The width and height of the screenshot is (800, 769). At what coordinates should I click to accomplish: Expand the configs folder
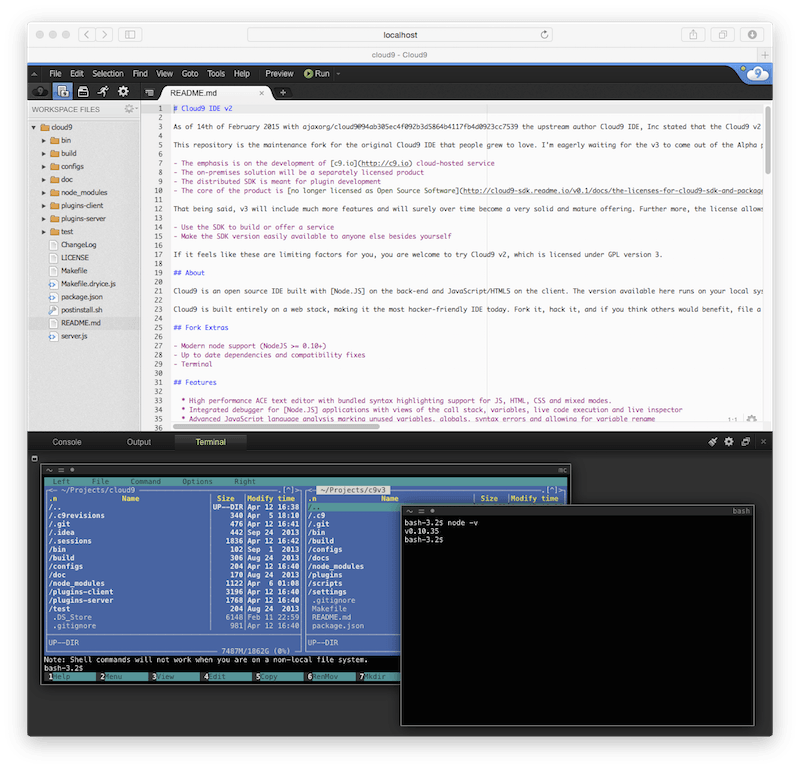coord(44,166)
